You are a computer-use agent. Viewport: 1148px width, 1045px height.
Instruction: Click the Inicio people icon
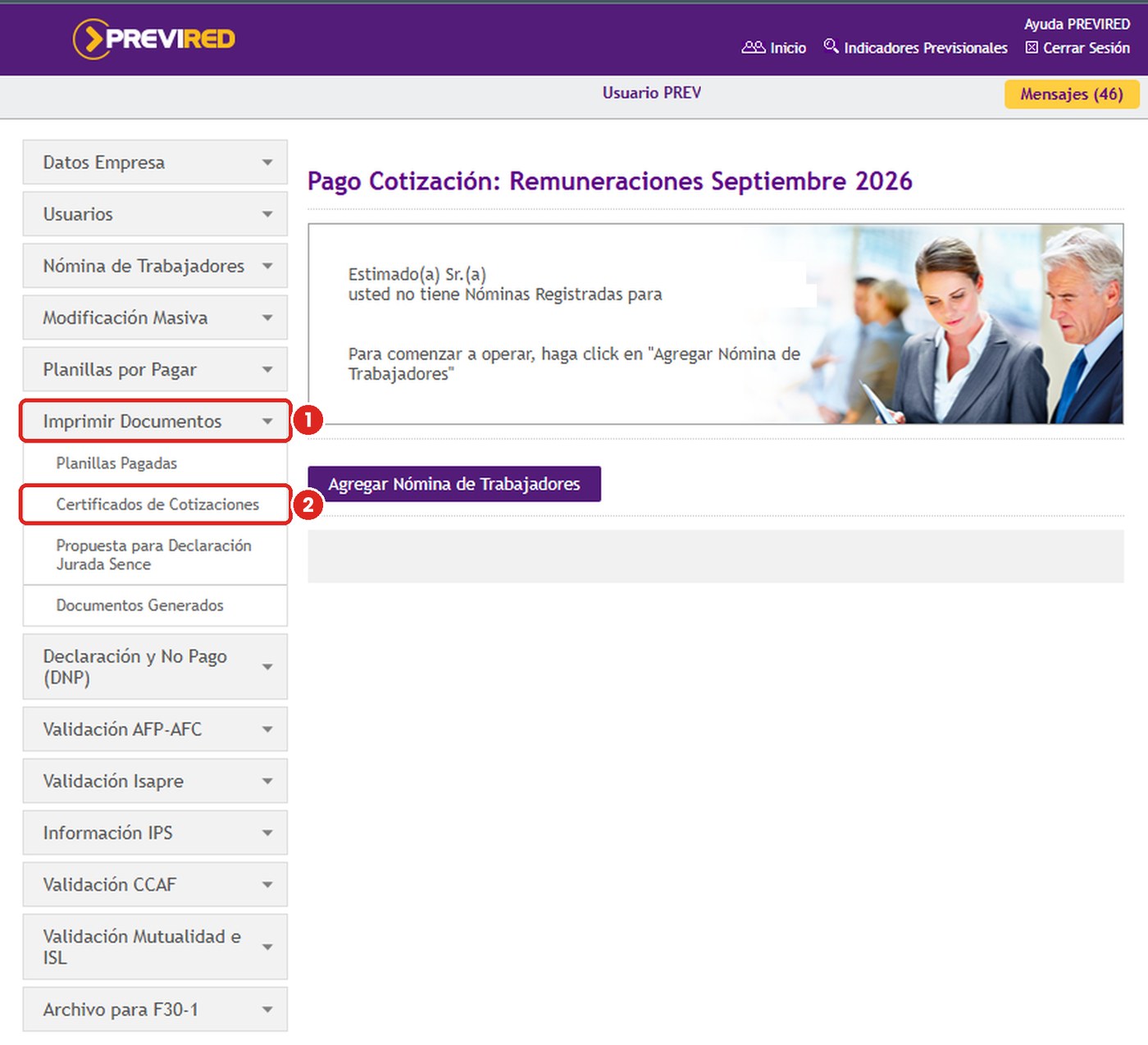[x=754, y=48]
